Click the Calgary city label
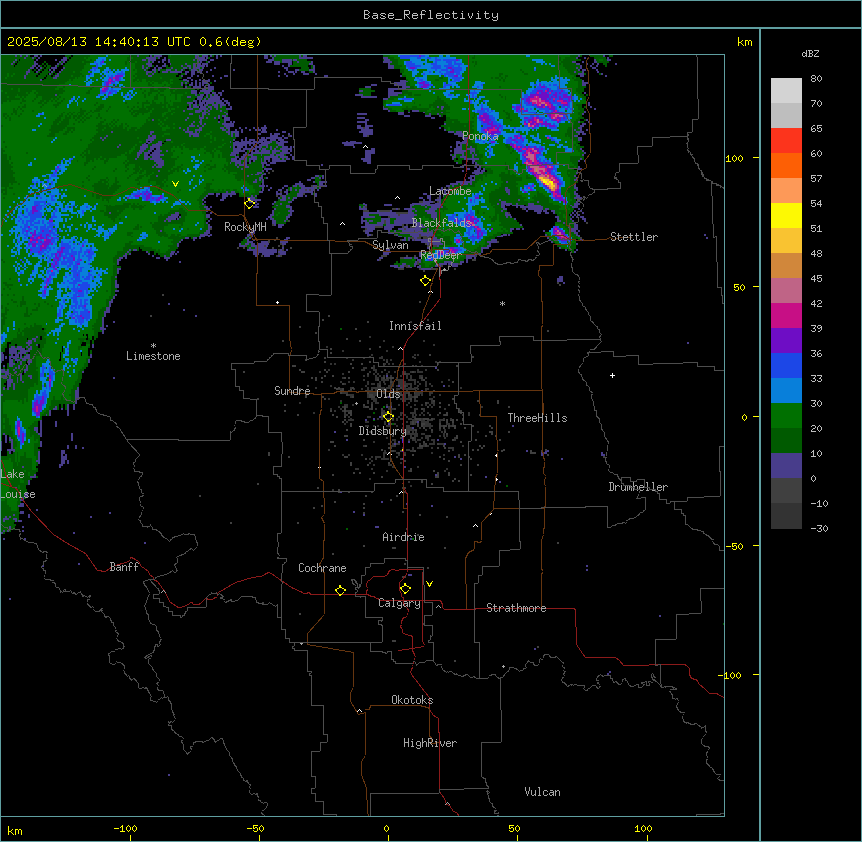 coord(399,603)
